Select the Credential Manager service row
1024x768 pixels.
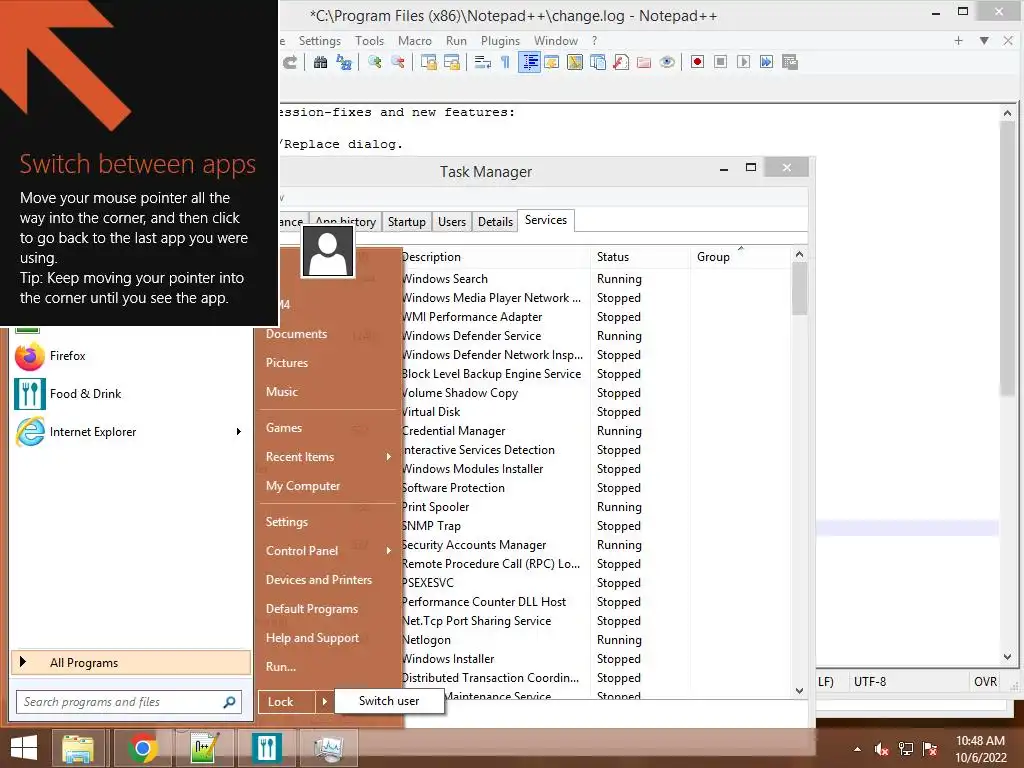click(596, 431)
